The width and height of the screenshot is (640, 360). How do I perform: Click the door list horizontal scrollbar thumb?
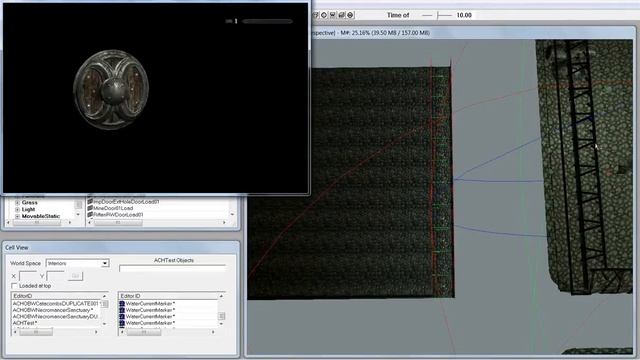point(118,222)
